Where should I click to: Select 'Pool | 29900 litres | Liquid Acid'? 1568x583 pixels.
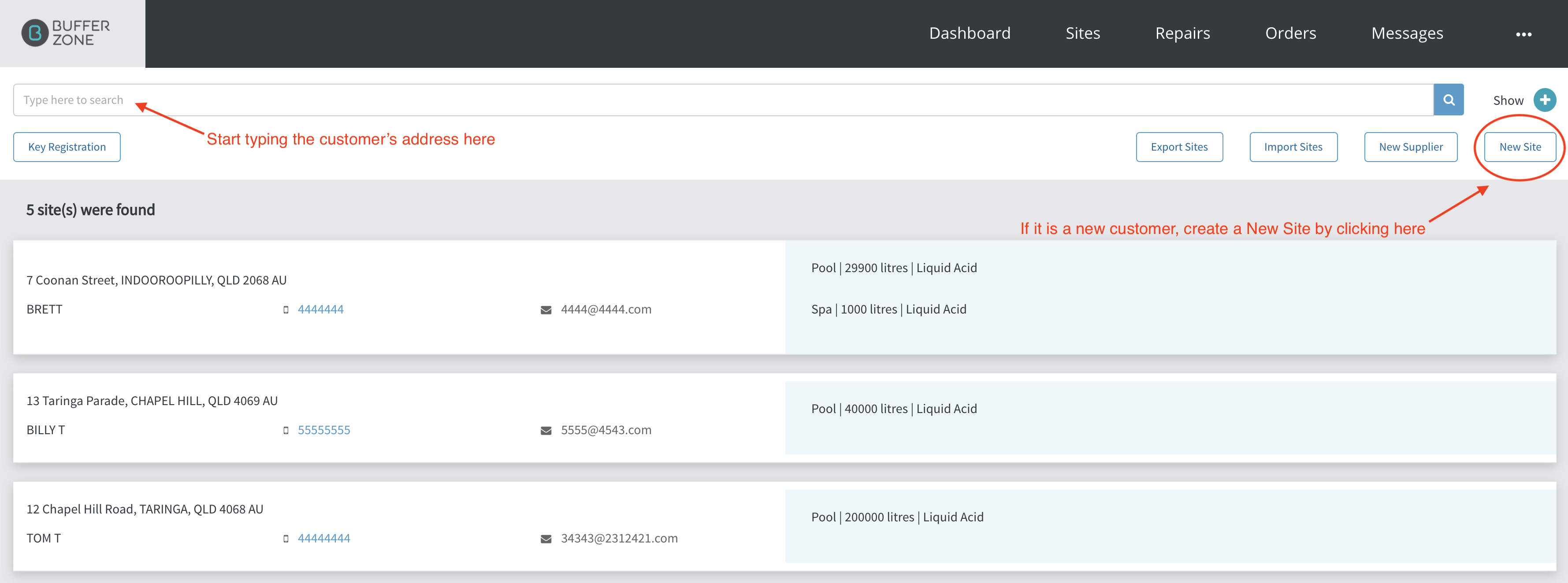[894, 268]
